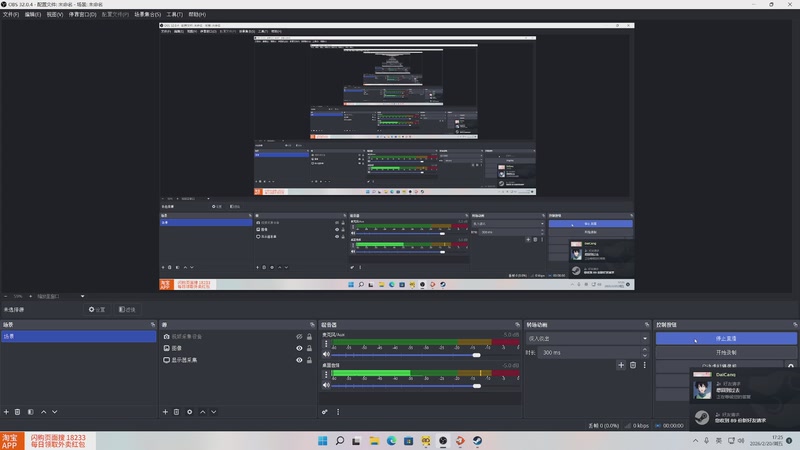Add a new source with the plus icon

pos(165,412)
